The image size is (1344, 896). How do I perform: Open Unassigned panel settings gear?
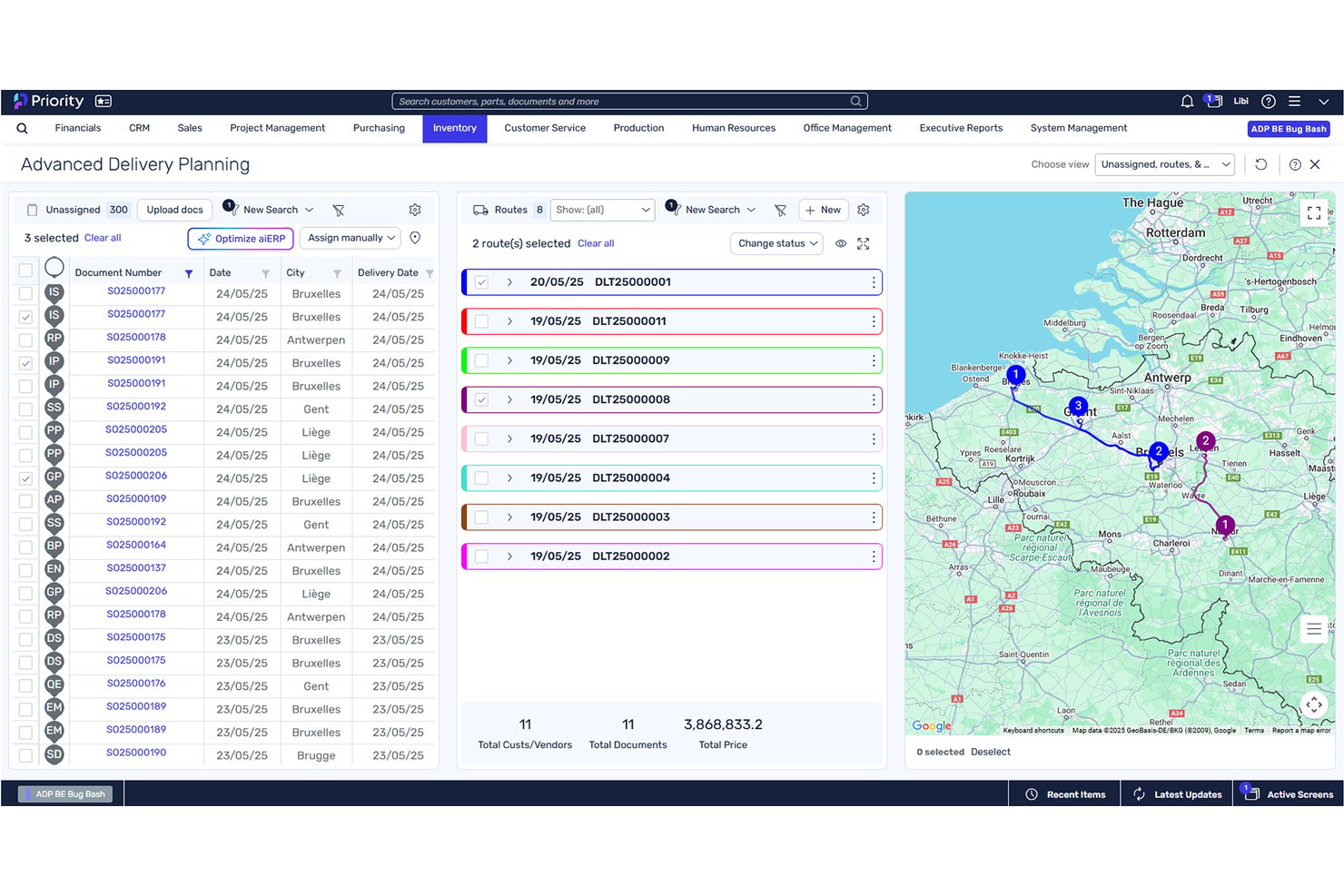[415, 210]
